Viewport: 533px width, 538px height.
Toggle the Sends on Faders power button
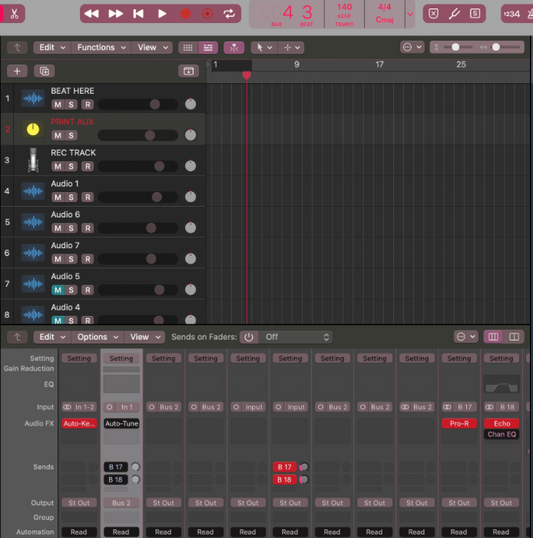249,337
